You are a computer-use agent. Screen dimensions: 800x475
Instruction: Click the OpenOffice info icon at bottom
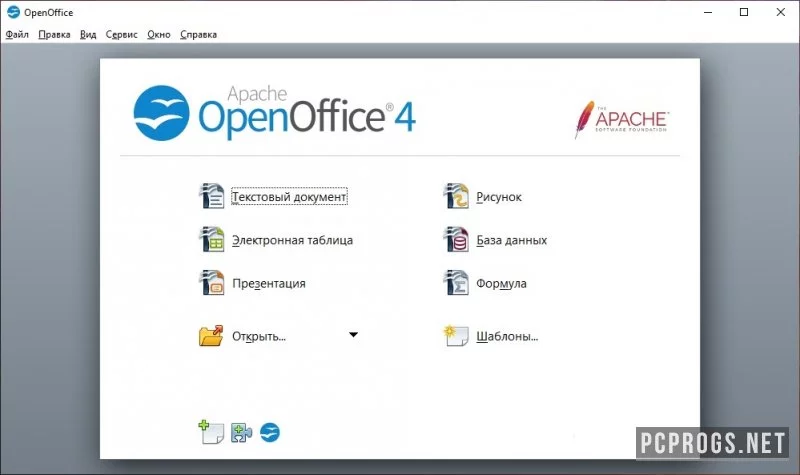coord(270,433)
